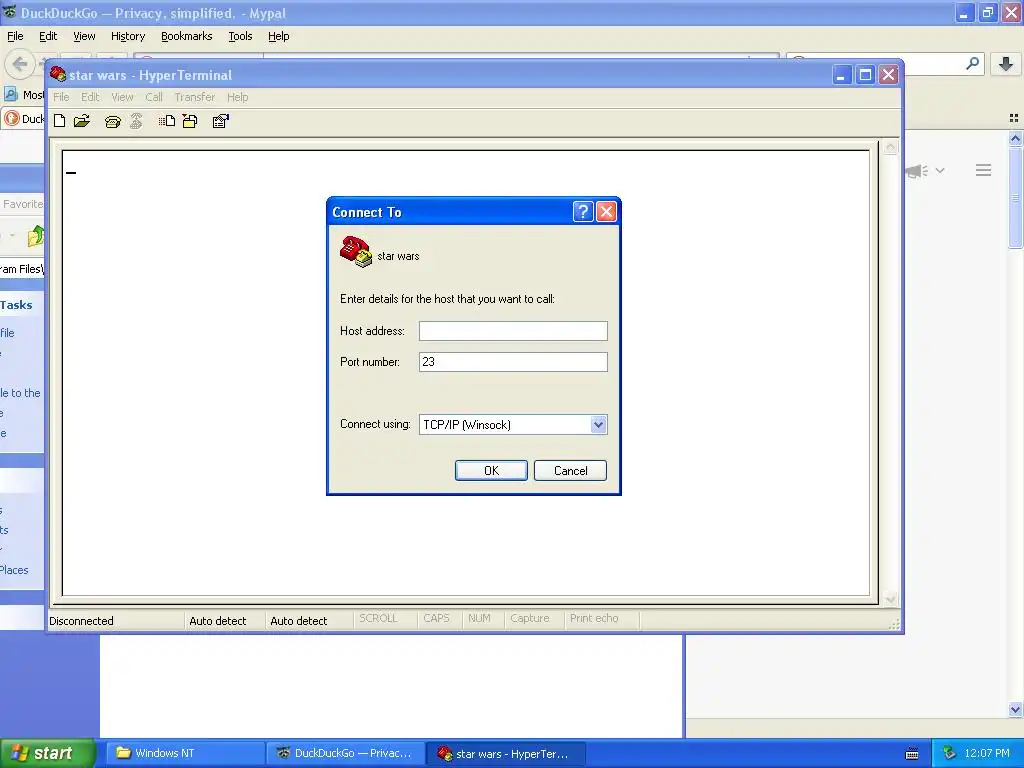
Task: Click the browser search magnifier icon
Action: point(972,63)
